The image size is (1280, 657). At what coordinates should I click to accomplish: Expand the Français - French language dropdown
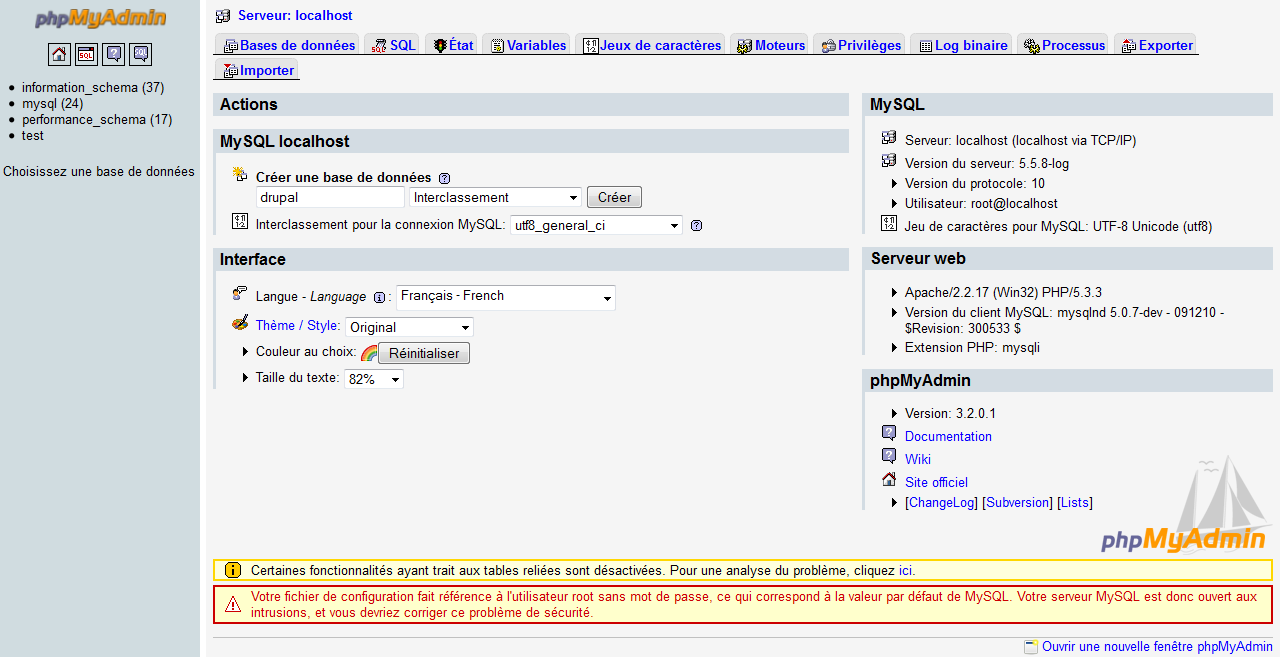pyautogui.click(x=506, y=297)
